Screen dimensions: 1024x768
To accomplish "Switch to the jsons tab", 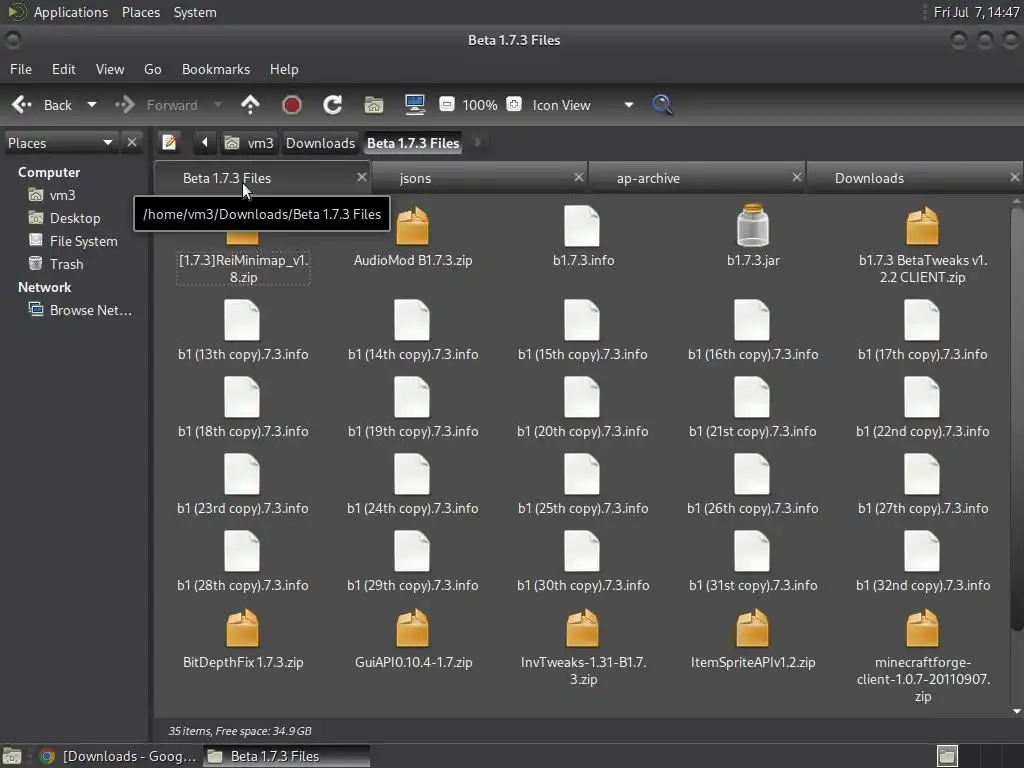I will point(481,178).
